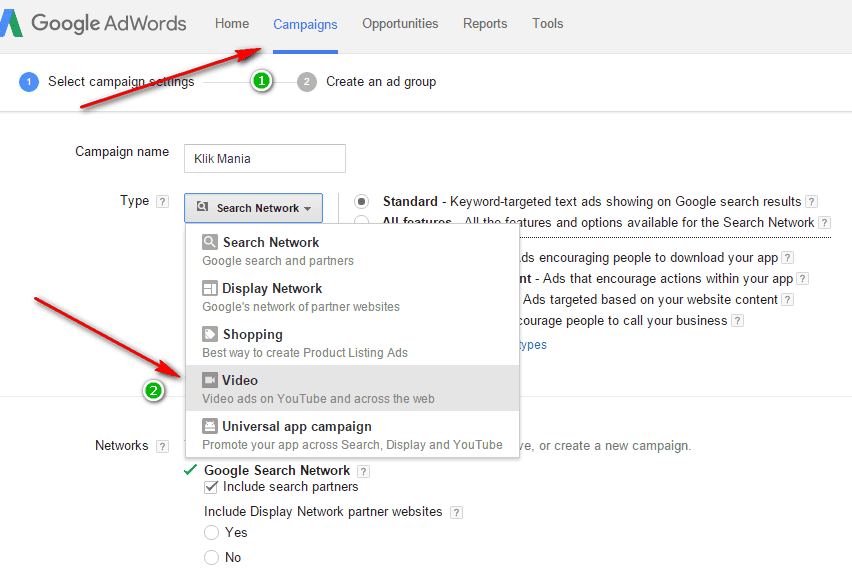Choose Display Network from the type menu

352,297
